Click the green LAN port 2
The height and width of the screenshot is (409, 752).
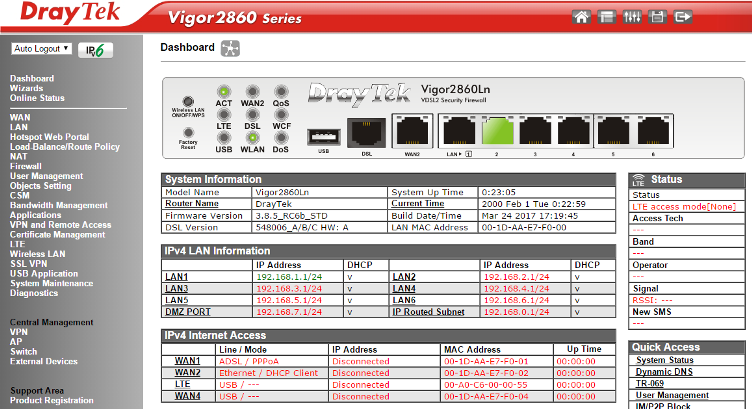(x=497, y=130)
